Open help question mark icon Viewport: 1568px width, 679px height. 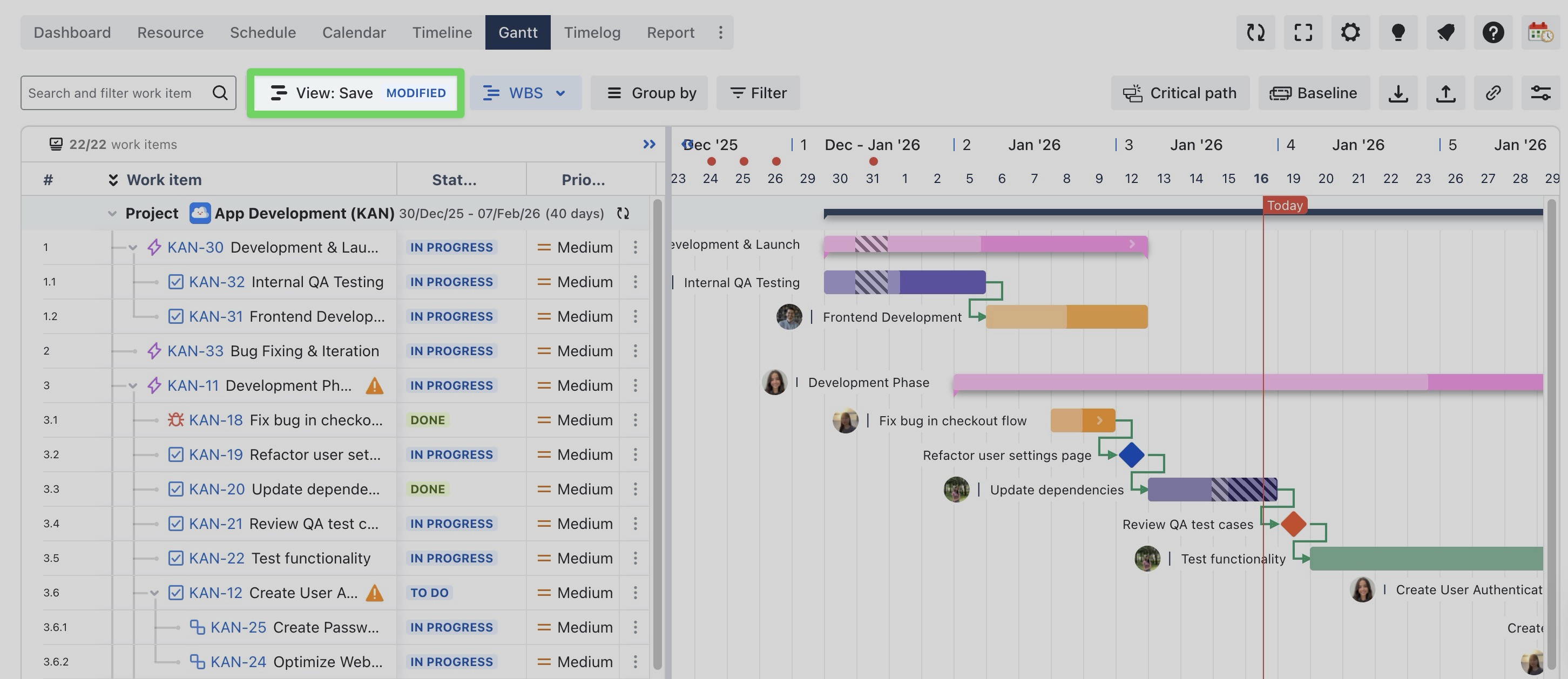(x=1492, y=32)
